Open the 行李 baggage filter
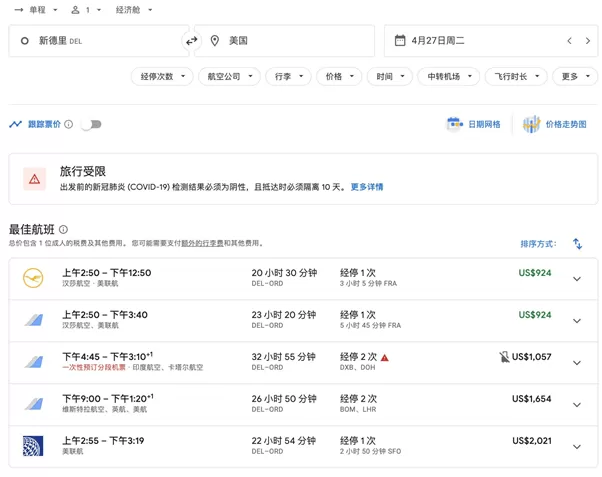The height and width of the screenshot is (477, 602). pyautogui.click(x=288, y=76)
